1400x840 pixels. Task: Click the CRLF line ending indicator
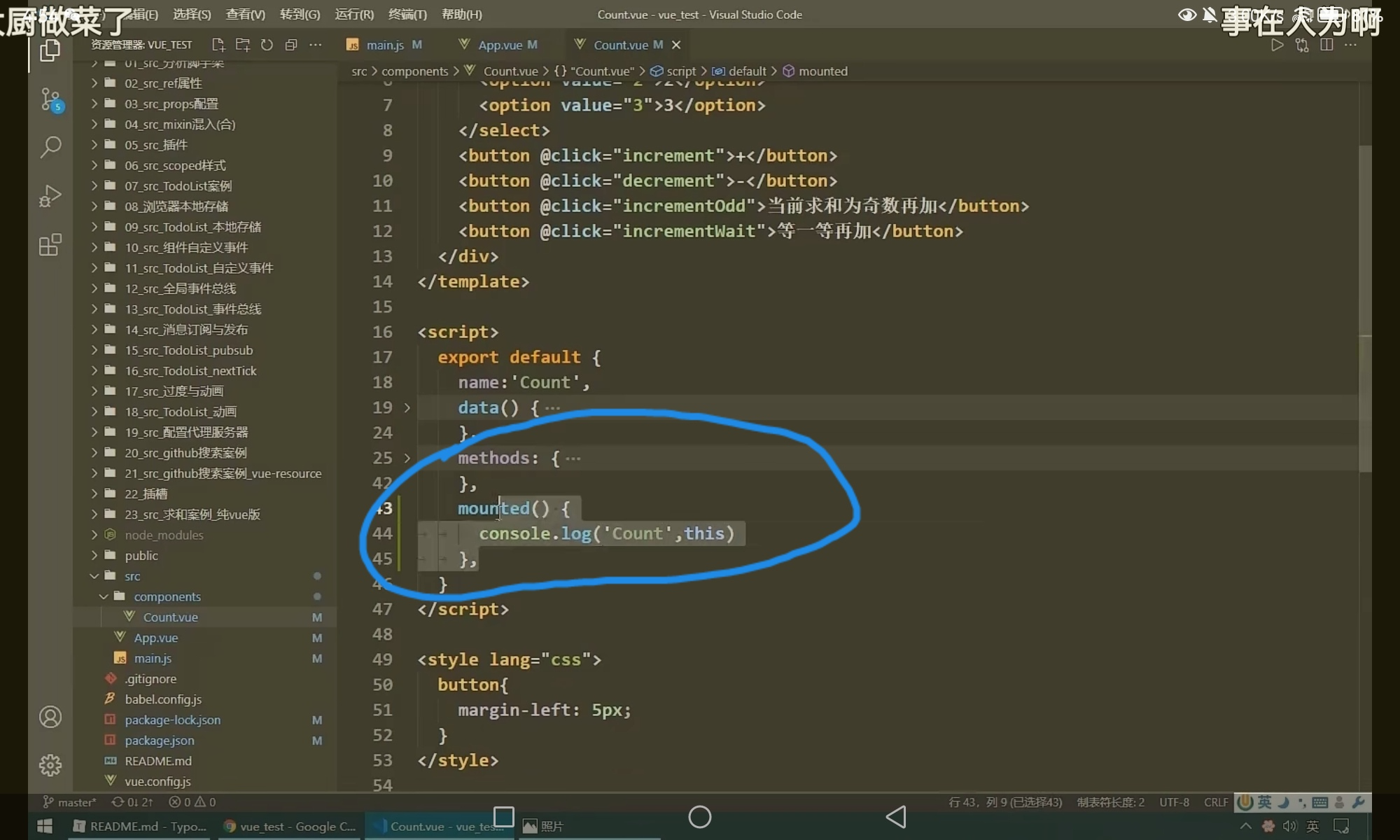point(1215,802)
